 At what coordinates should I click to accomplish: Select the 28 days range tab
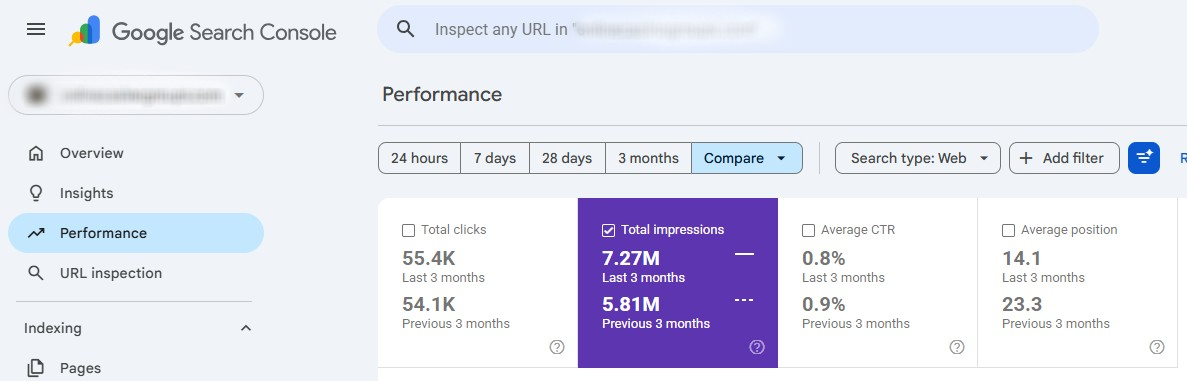coord(567,158)
